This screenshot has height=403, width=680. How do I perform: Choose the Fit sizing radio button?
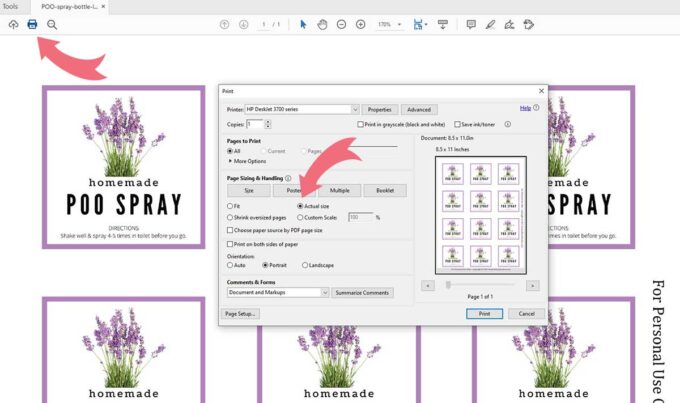tap(231, 205)
